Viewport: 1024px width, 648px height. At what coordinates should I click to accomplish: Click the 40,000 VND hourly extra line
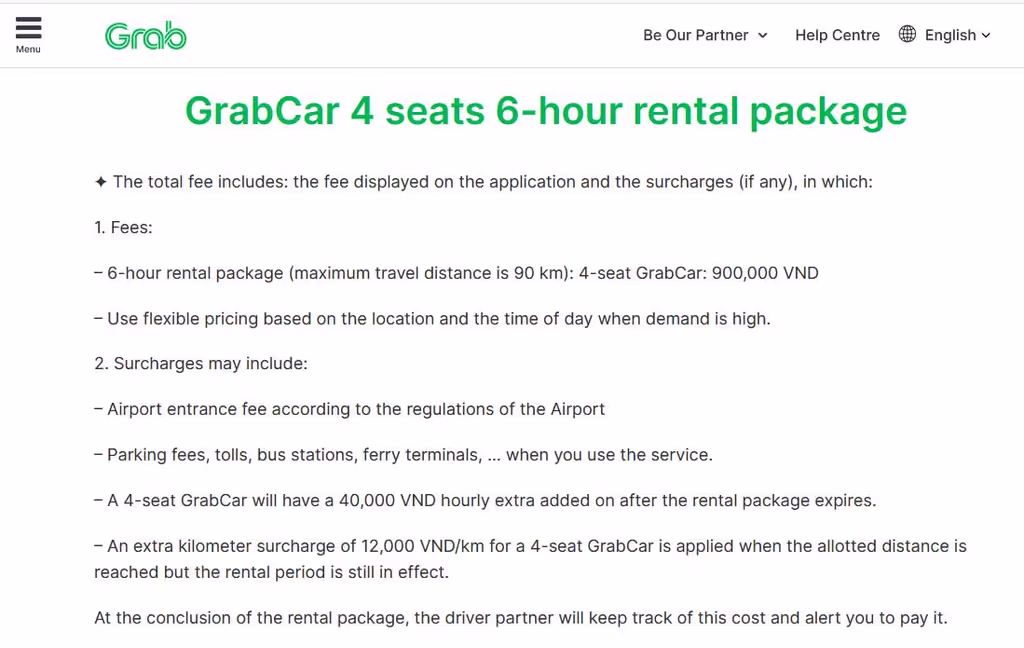coord(485,500)
